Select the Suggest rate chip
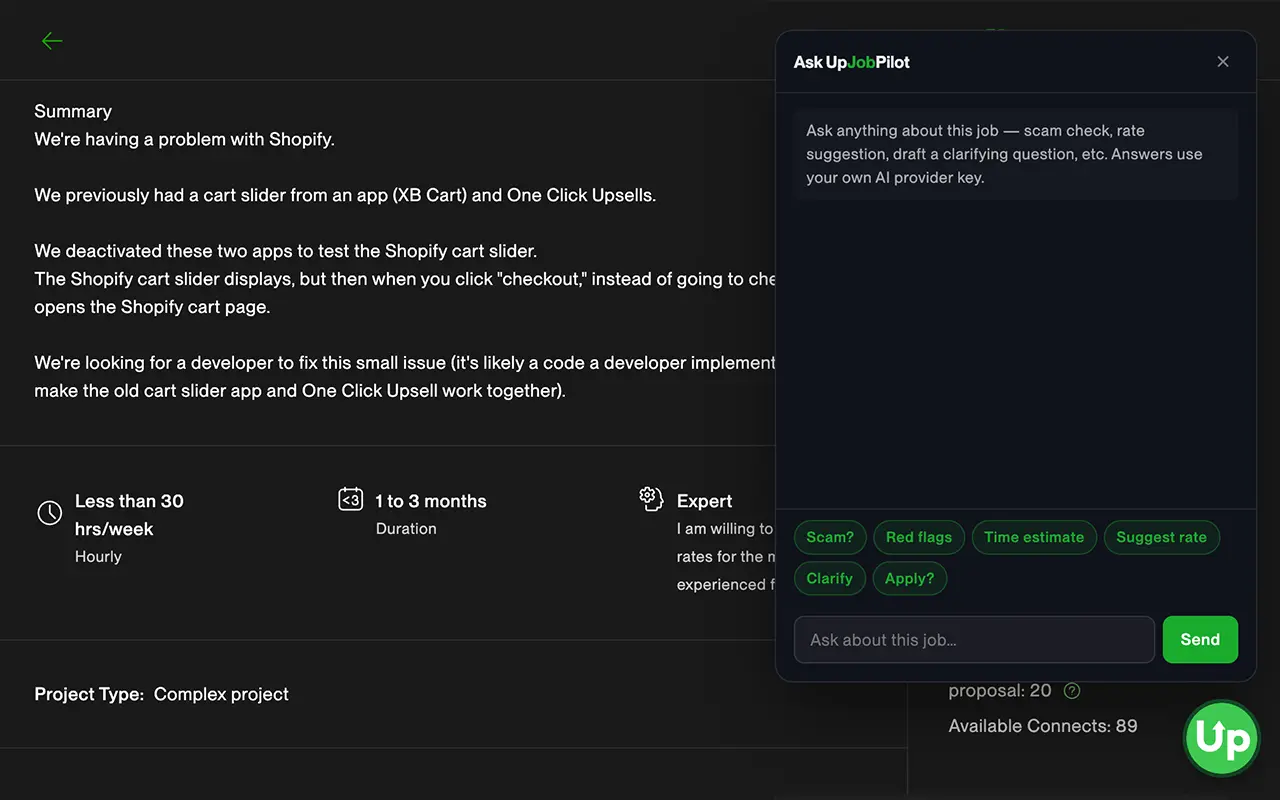Image resolution: width=1280 pixels, height=800 pixels. pyautogui.click(x=1161, y=537)
